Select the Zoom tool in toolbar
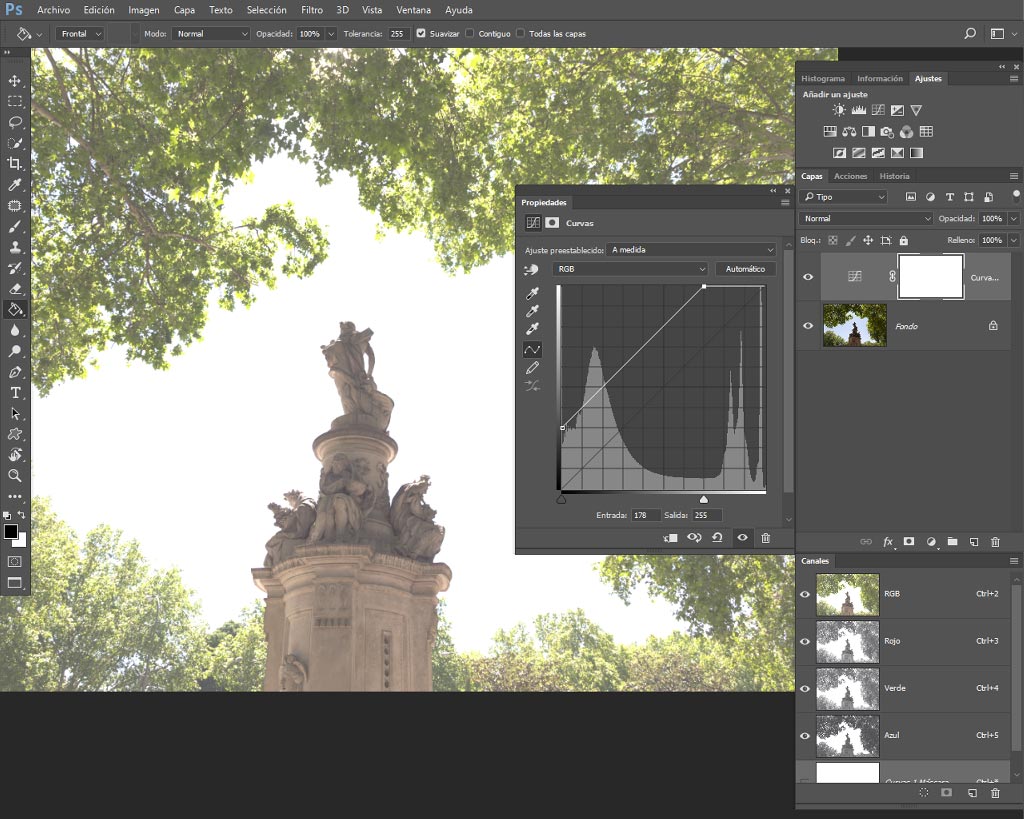This screenshot has width=1024, height=819. tap(14, 475)
